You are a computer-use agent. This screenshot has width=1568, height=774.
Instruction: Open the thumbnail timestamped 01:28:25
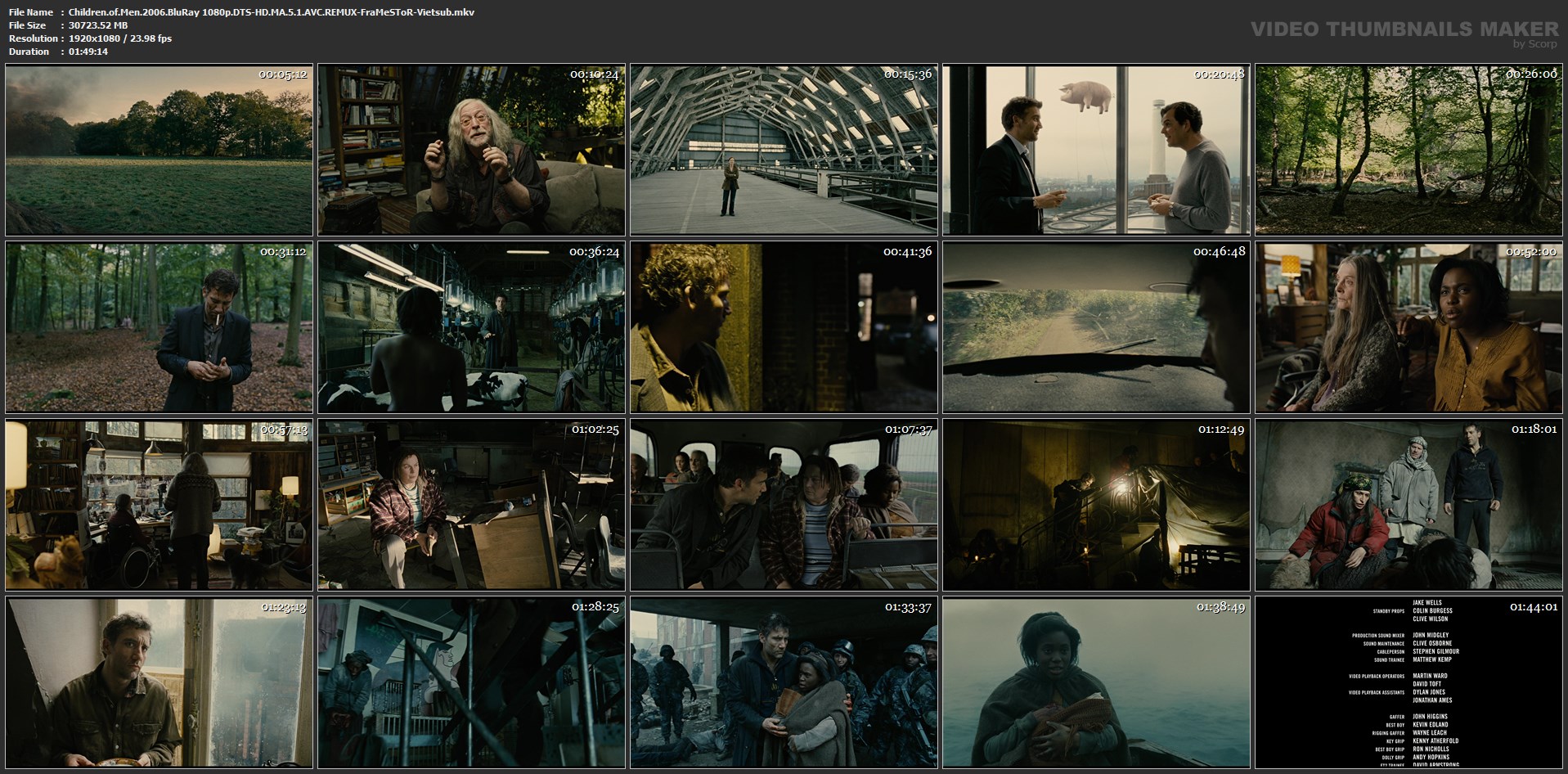(471, 682)
